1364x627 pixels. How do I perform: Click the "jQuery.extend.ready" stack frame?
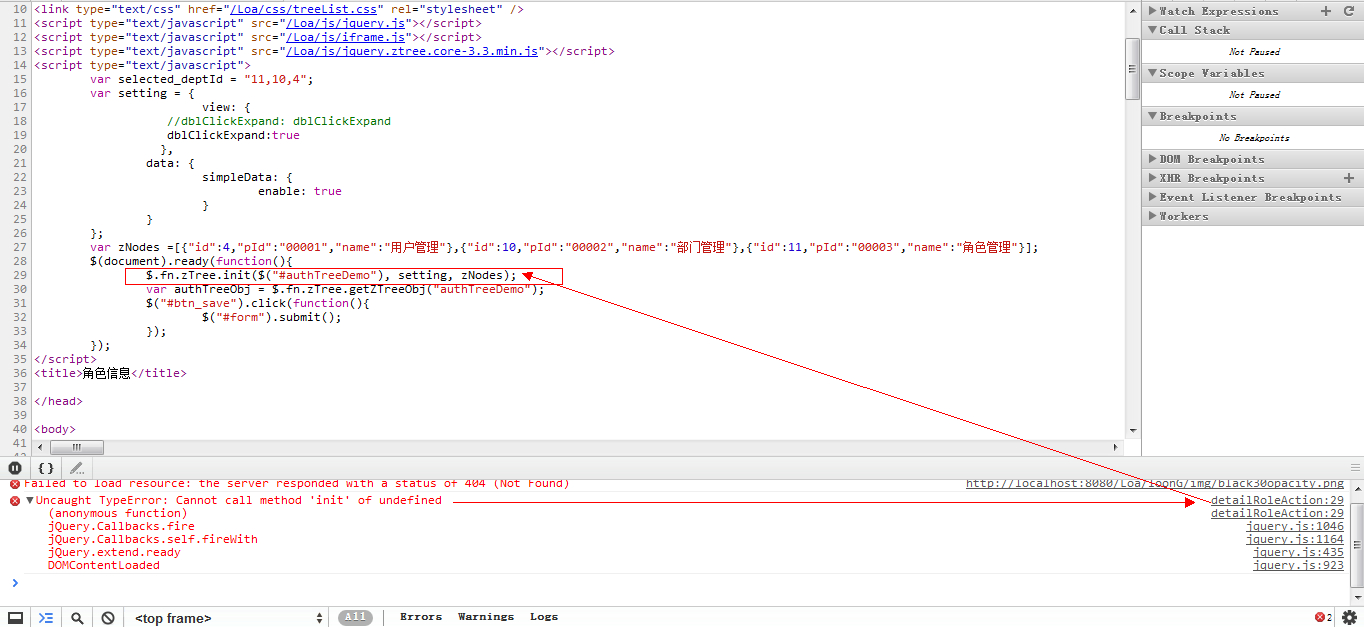coord(114,552)
